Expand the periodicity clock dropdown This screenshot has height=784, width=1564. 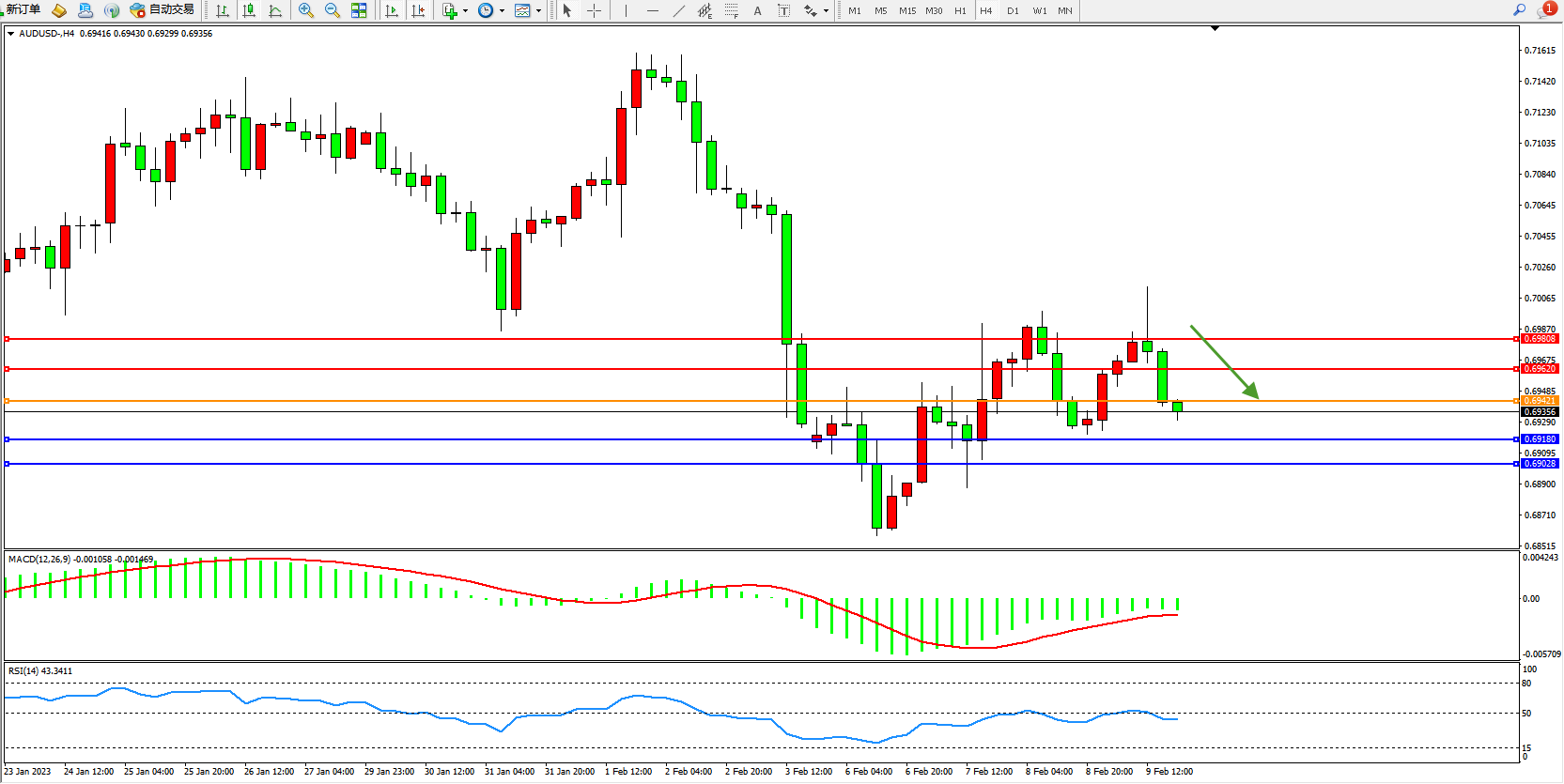click(x=502, y=11)
